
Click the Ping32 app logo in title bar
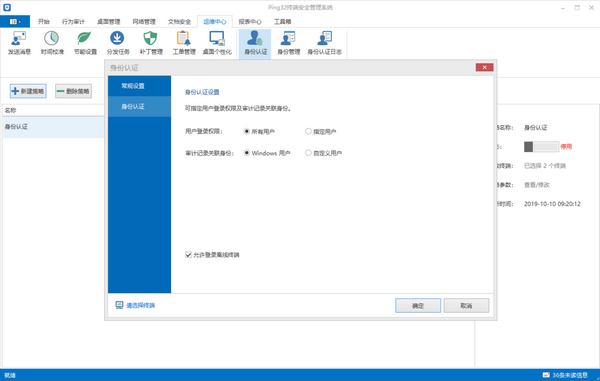pyautogui.click(x=7, y=7)
